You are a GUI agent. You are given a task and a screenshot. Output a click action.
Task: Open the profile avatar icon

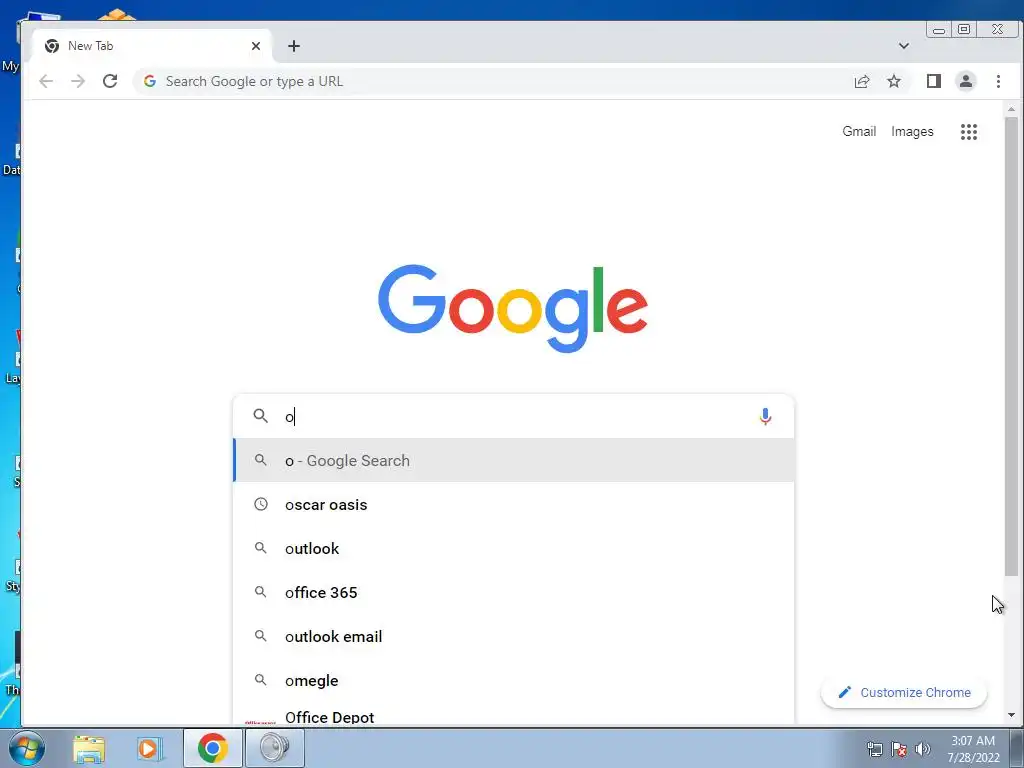[965, 81]
